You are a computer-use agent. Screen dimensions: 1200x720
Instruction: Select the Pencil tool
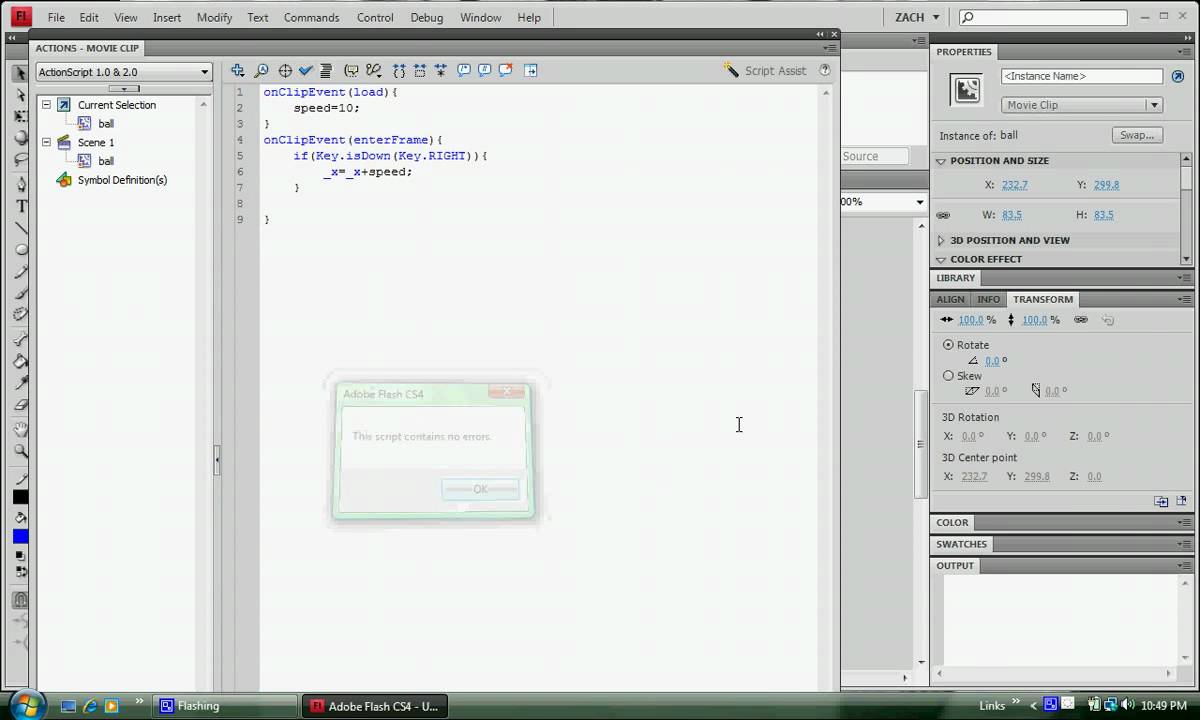pyautogui.click(x=20, y=273)
